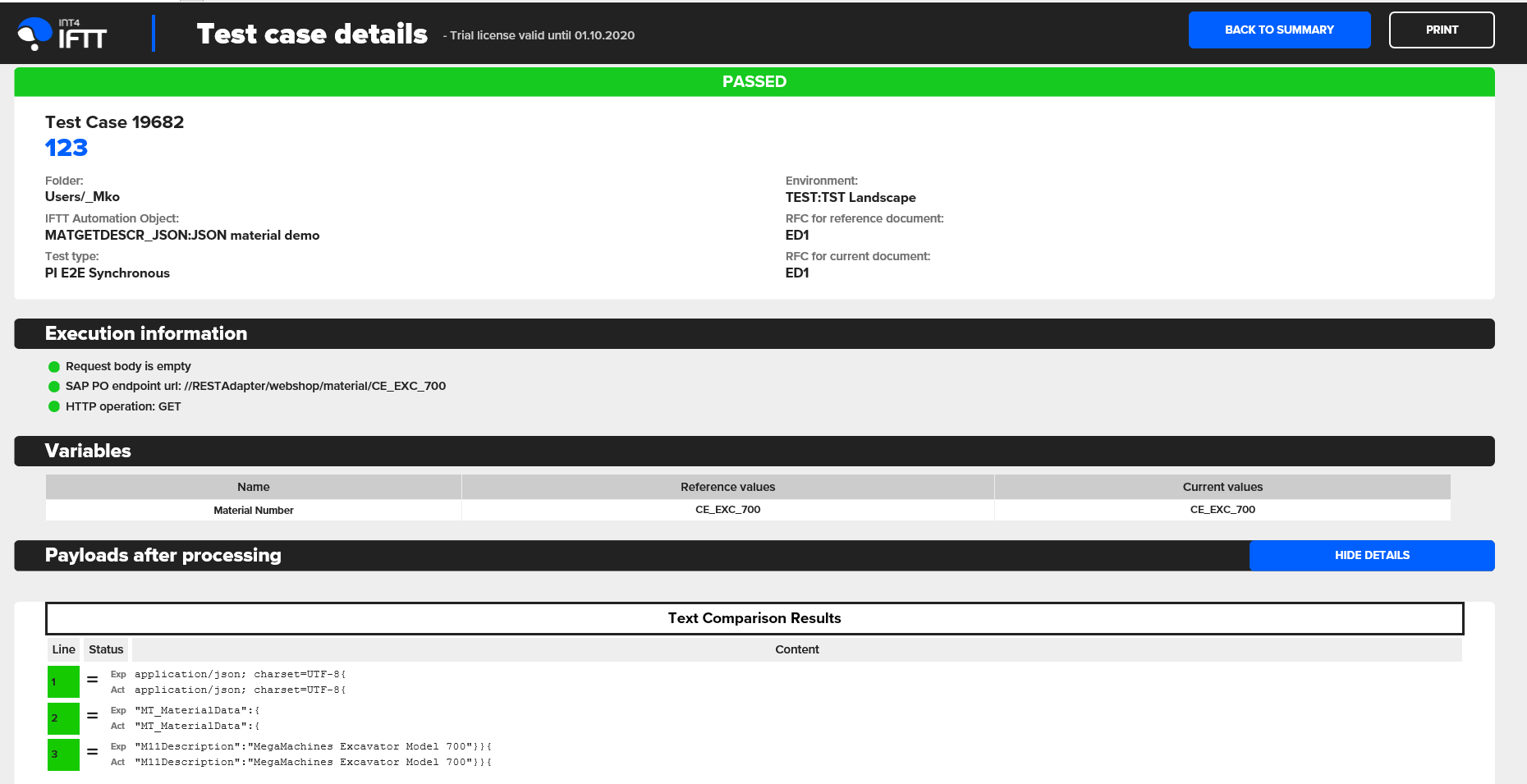Click equals status icon on line 2
Image resolution: width=1527 pixels, height=784 pixels.
click(x=93, y=716)
